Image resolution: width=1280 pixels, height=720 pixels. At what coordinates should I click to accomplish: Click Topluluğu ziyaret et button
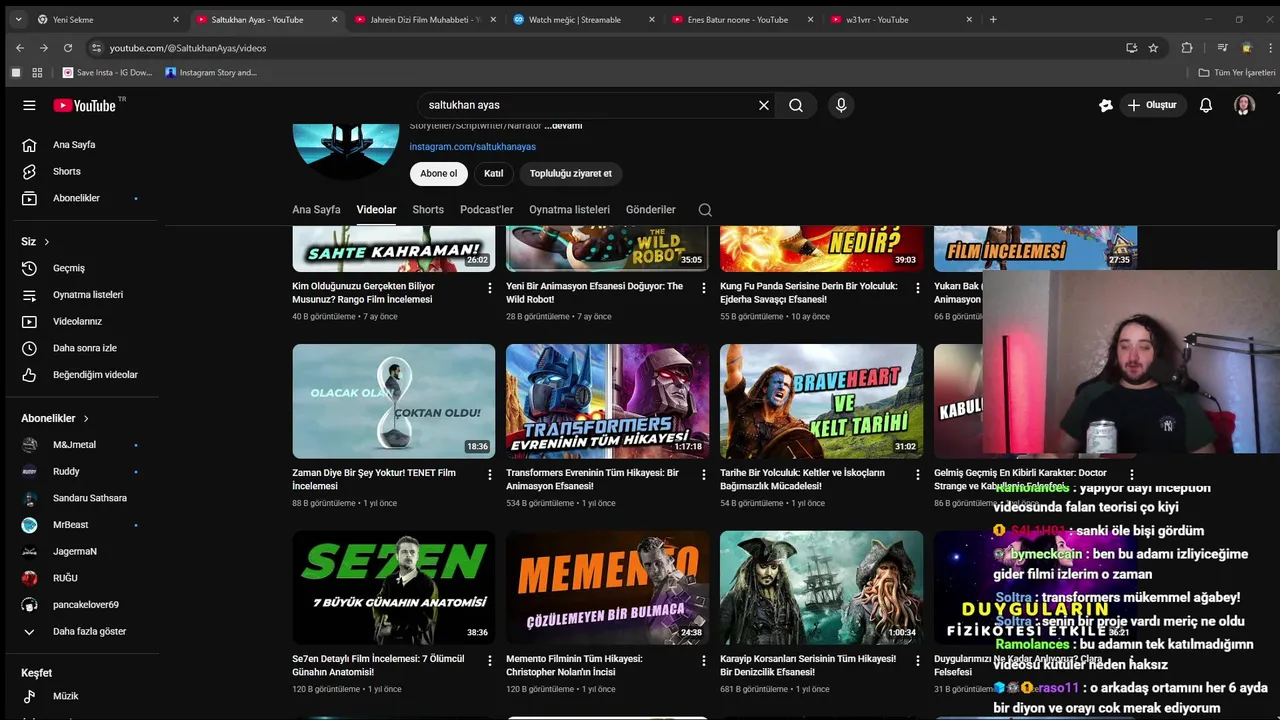(570, 173)
